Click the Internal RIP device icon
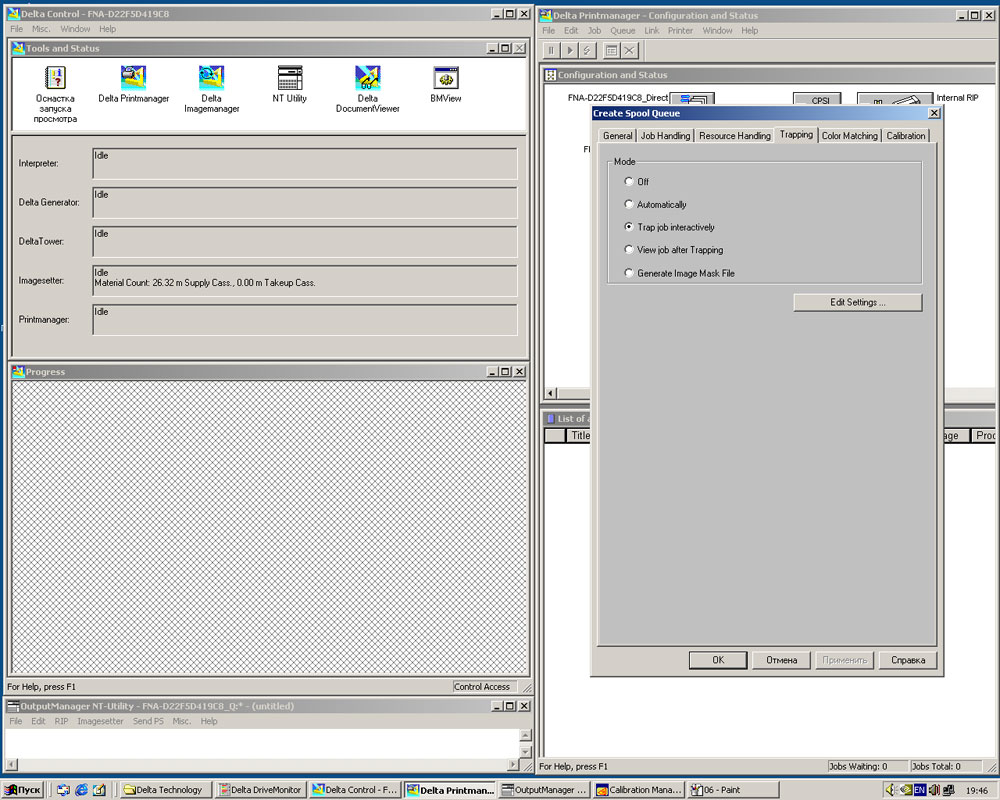Screen dimensions: 1000x800 895,100
